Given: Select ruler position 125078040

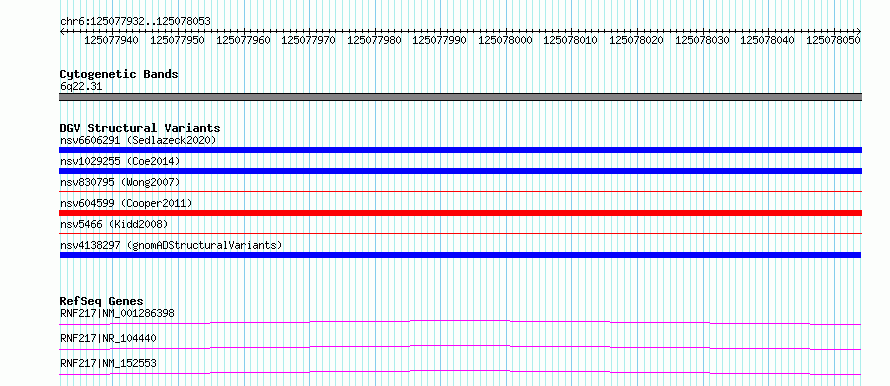Looking at the screenshot, I should point(767,40).
